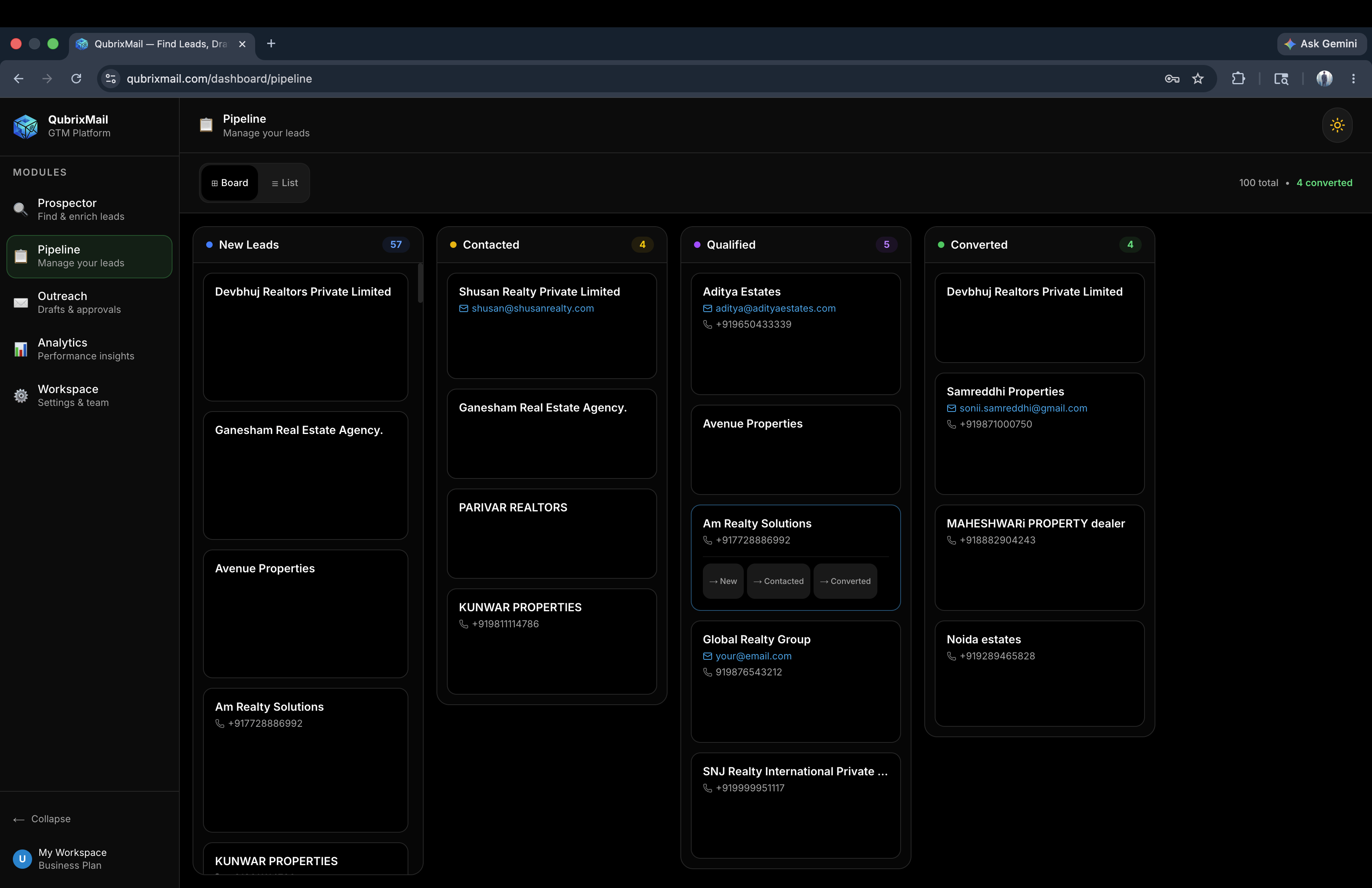1372x888 pixels.
Task: Click the Workspace gear icon
Action: tap(21, 396)
